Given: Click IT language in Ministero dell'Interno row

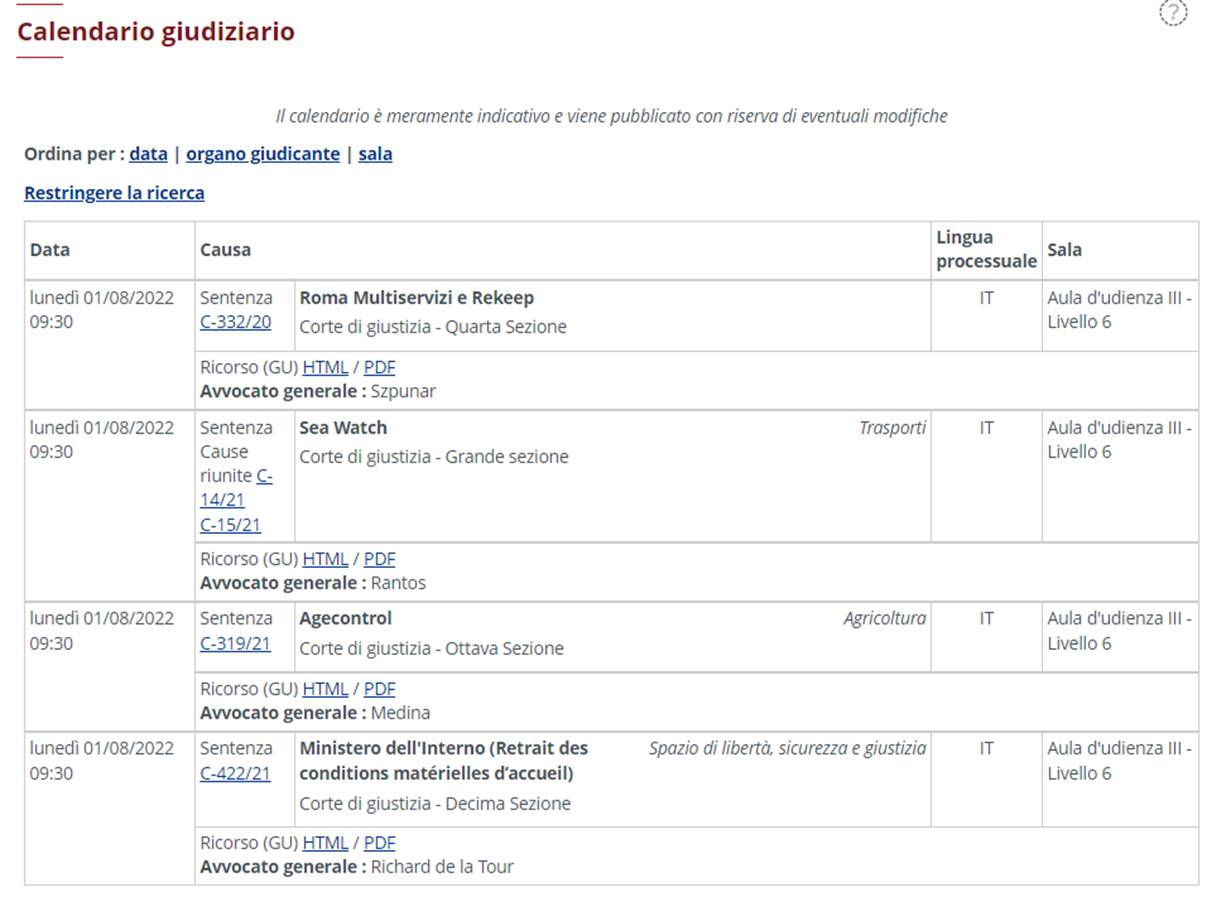Looking at the screenshot, I should (987, 747).
